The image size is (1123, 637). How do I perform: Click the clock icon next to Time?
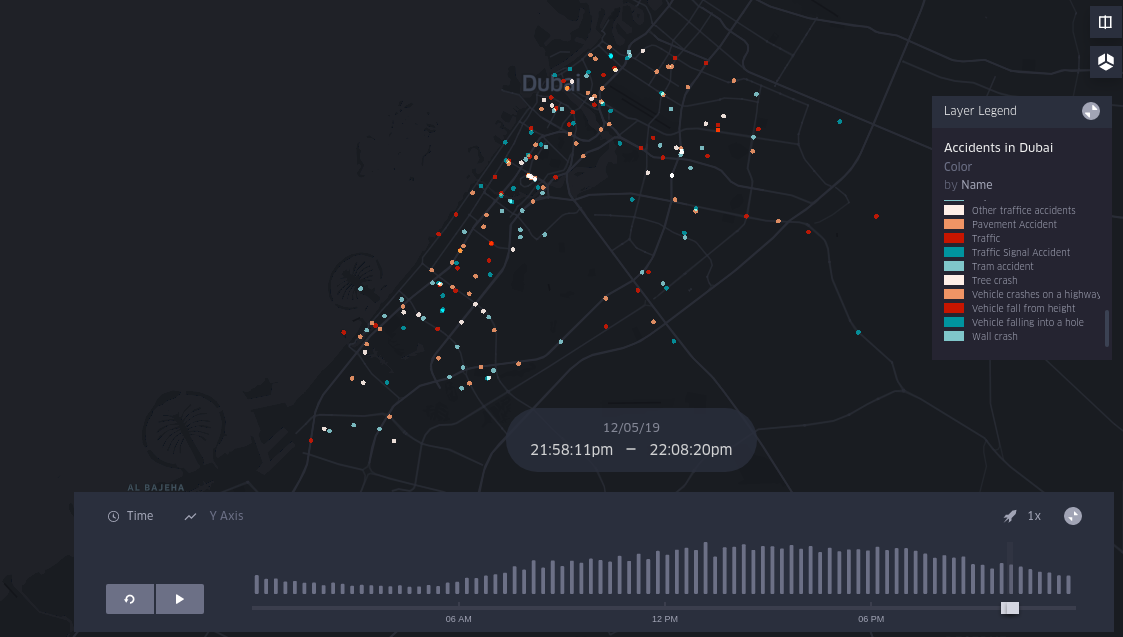pyautogui.click(x=112, y=515)
